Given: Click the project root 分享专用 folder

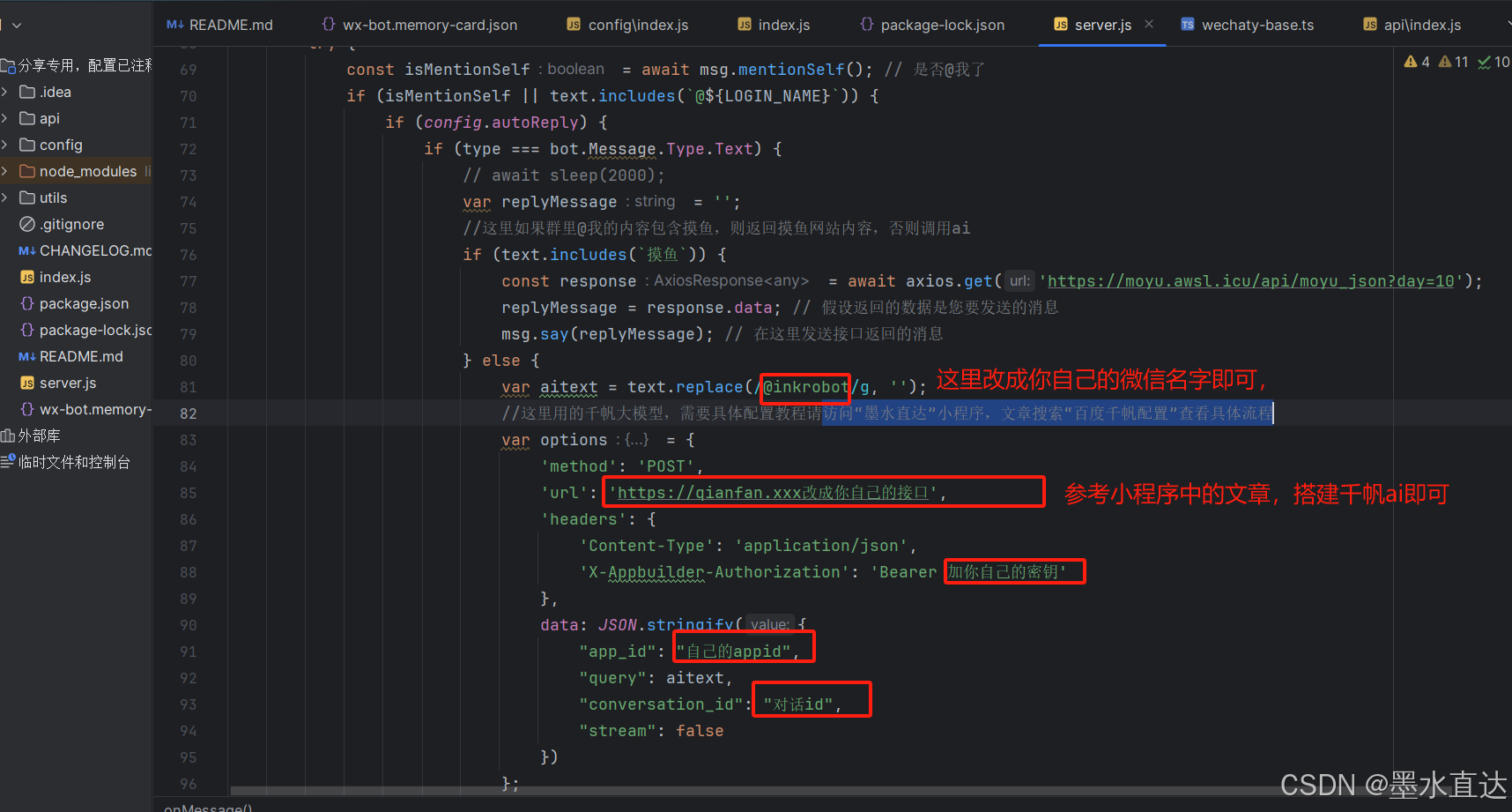Looking at the screenshot, I should [85, 65].
